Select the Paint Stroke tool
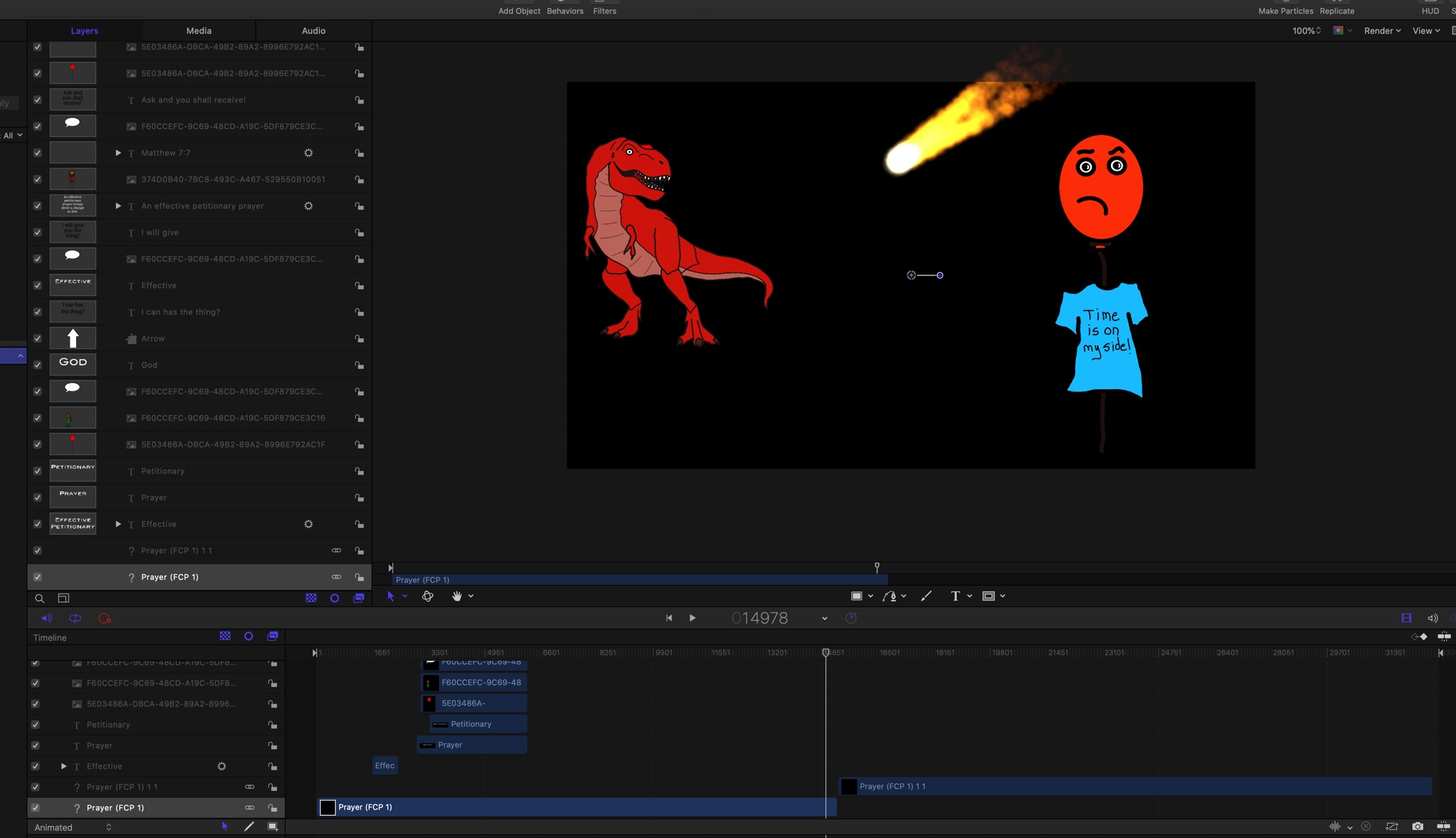Screen dimensions: 1456x838 926,596
